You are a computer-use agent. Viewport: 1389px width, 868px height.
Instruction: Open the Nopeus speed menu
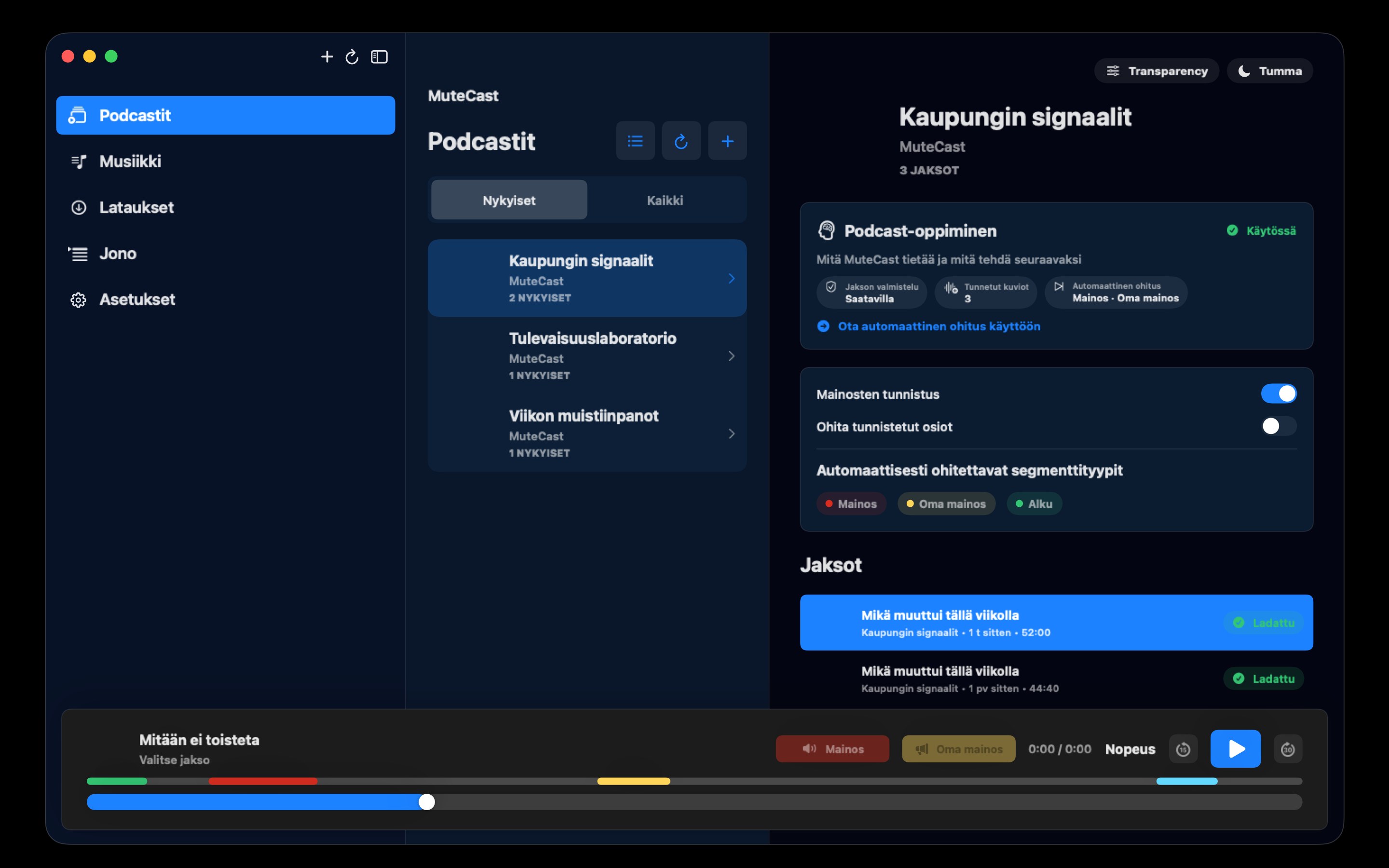point(1130,749)
